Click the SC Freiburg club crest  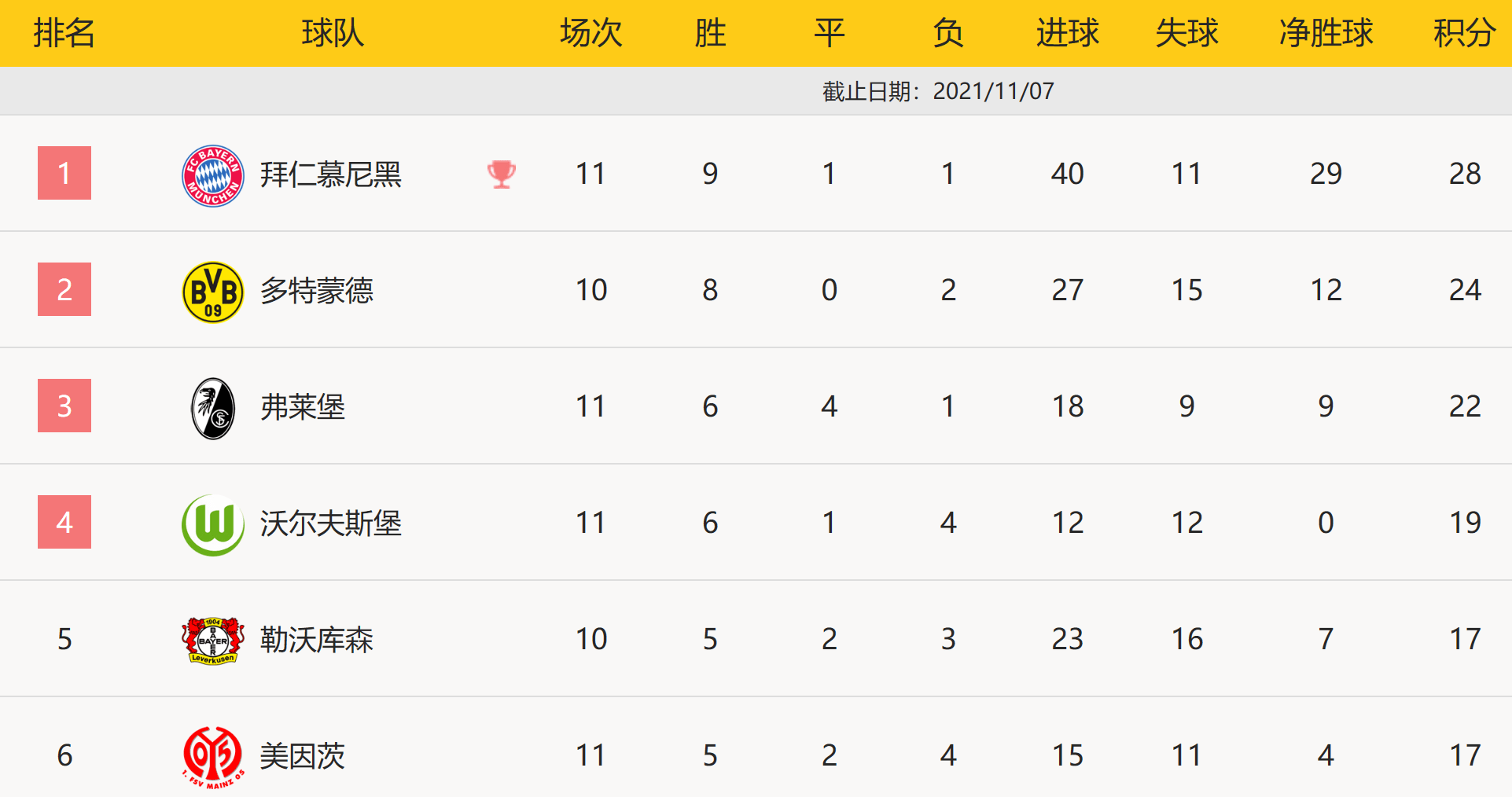click(212, 408)
